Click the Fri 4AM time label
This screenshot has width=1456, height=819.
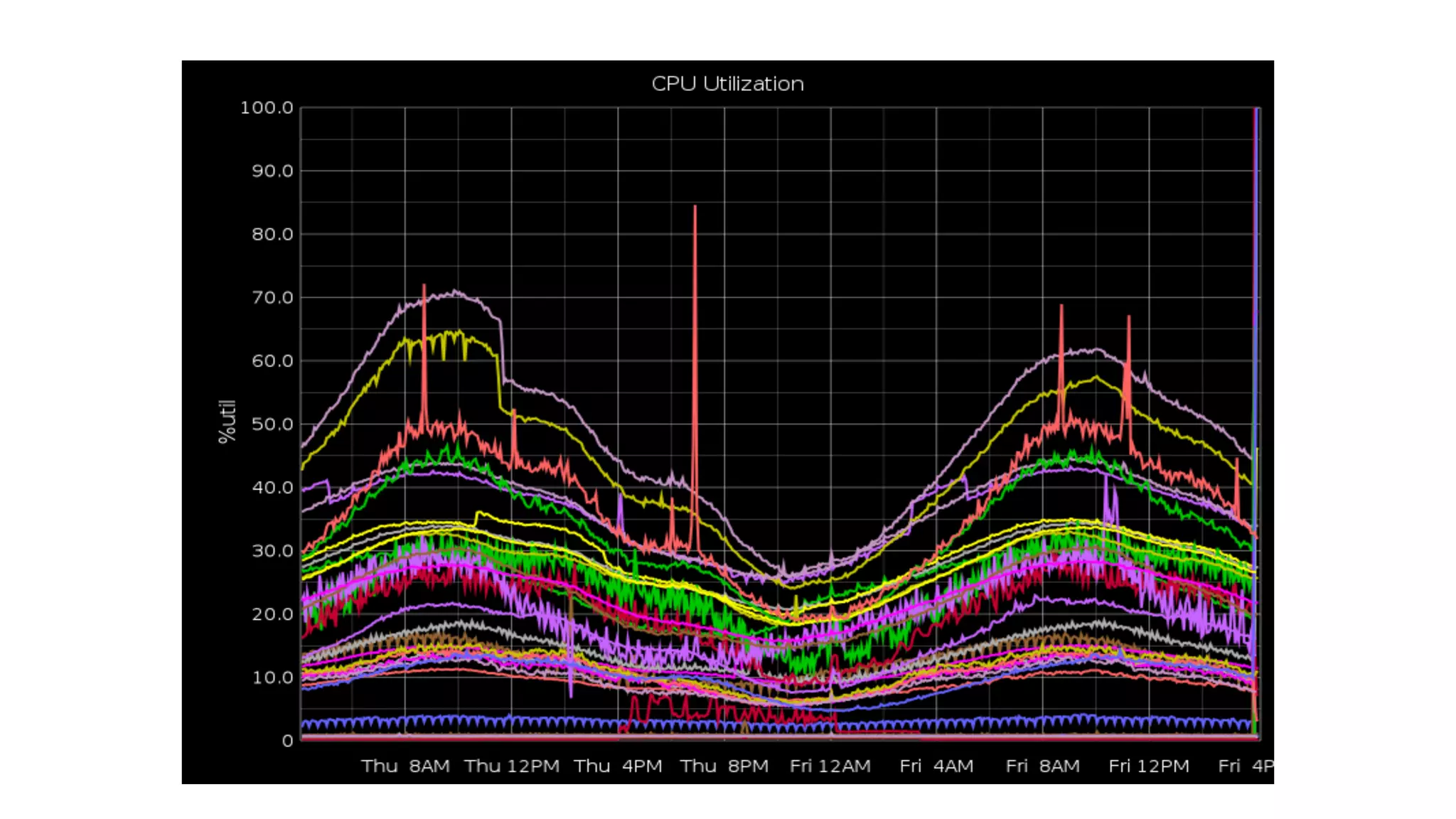(x=936, y=766)
